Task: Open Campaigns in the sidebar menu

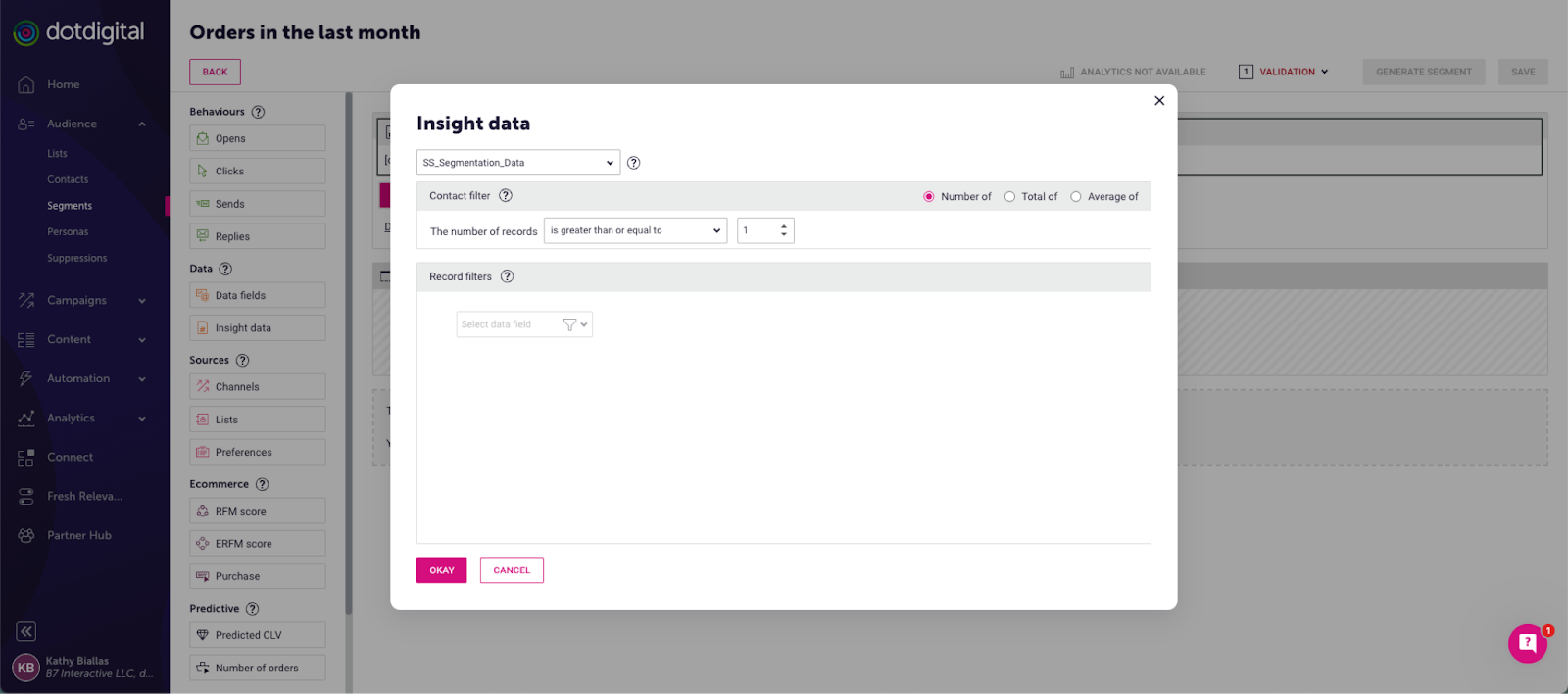Action: [77, 300]
